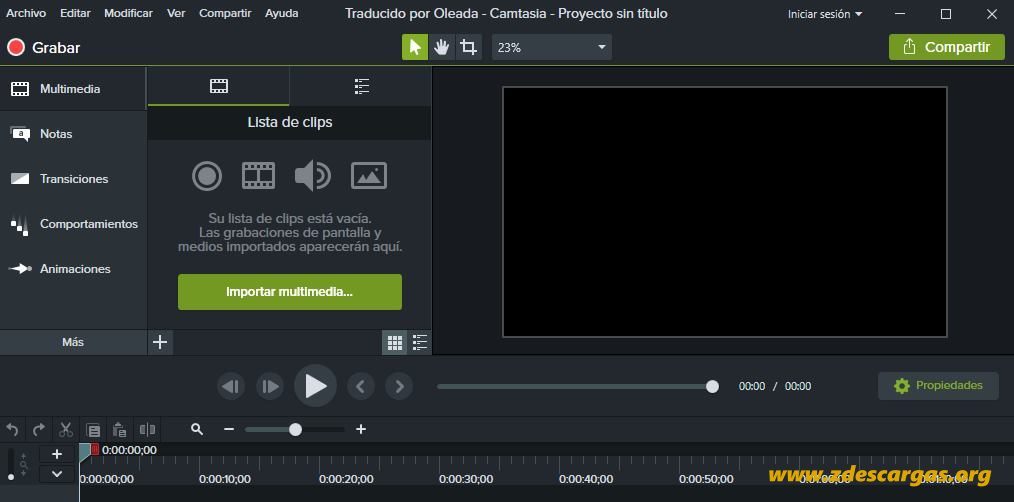The width and height of the screenshot is (1014, 502).
Task: Click the audio speaker icon in clip list
Action: (312, 176)
